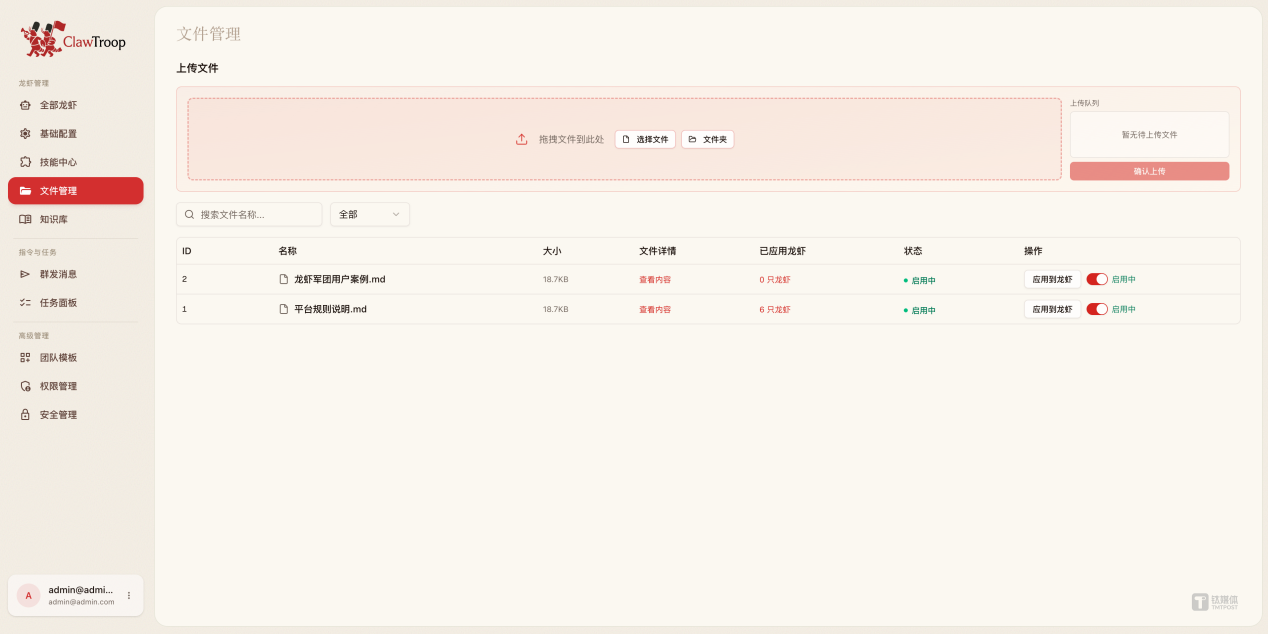Disable the toggle for 平台规则说明.md
The image size is (1268, 634).
1097,310
